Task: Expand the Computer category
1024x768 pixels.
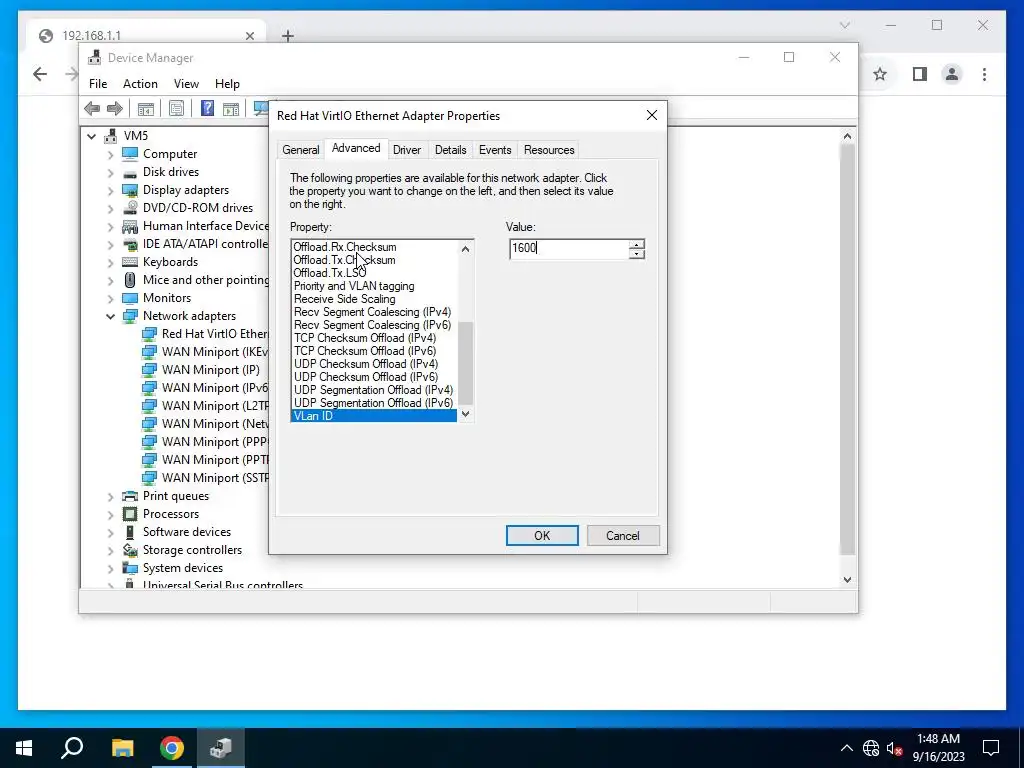Action: (110, 154)
